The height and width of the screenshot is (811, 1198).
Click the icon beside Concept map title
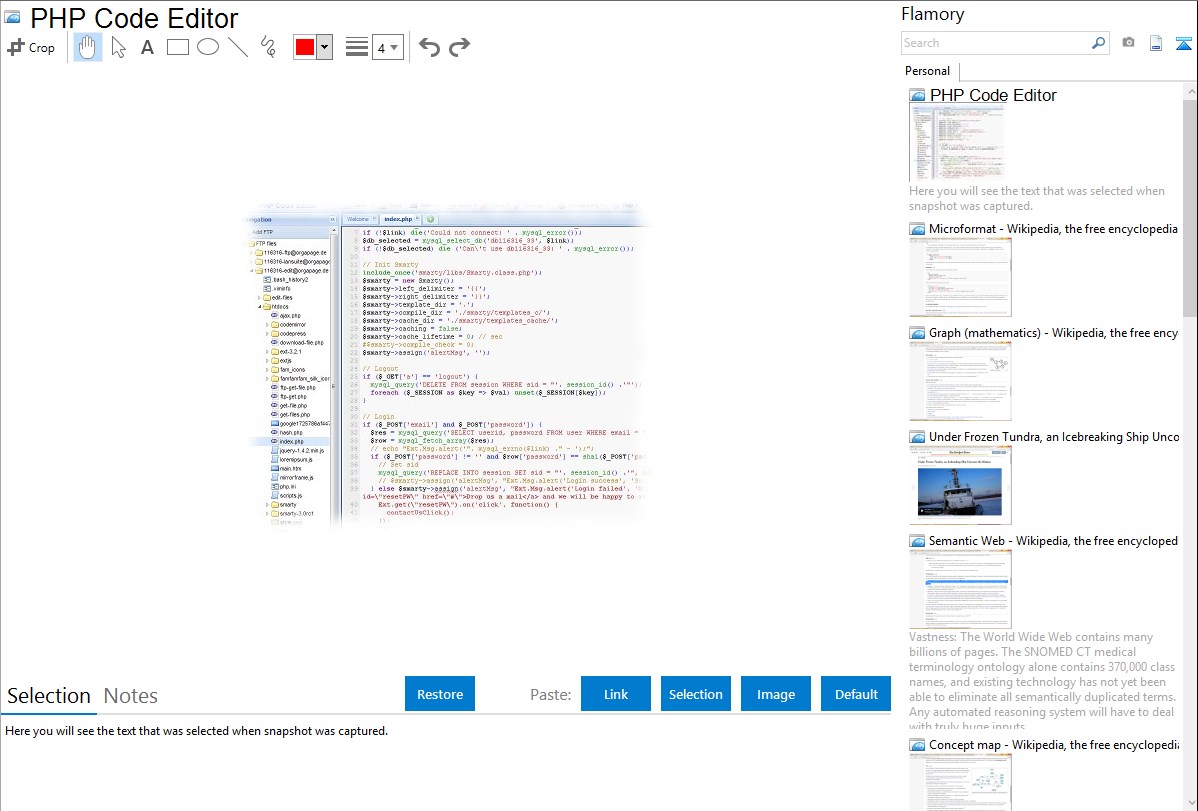[917, 745]
